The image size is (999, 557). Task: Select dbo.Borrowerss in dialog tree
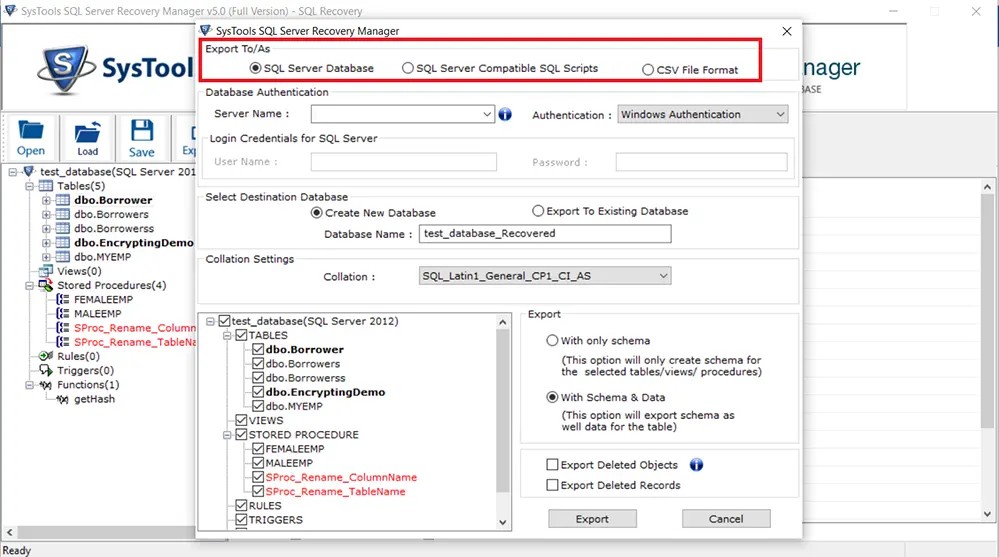click(305, 378)
